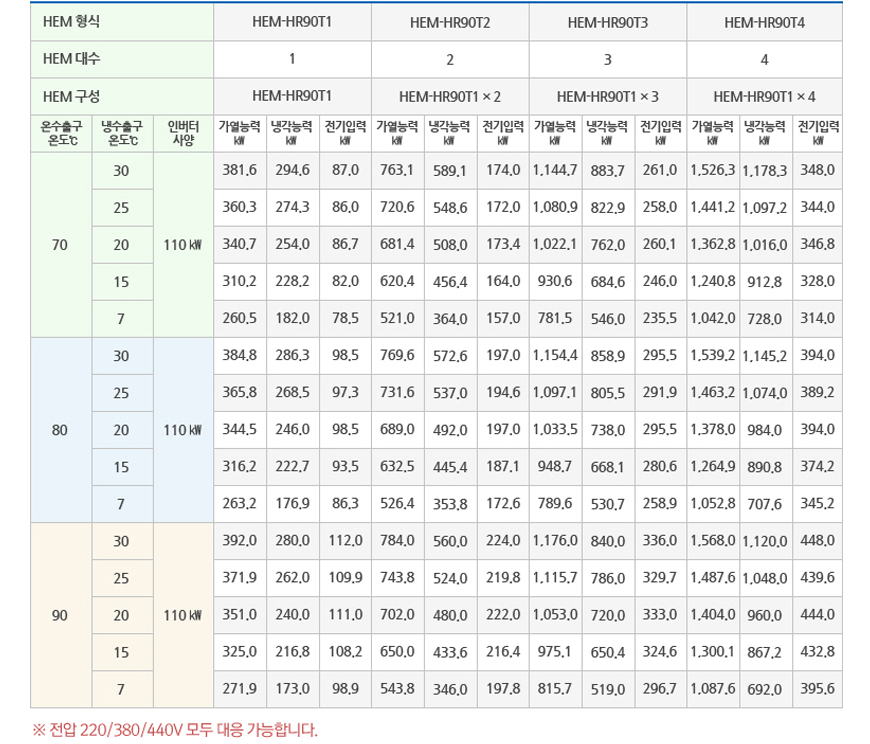This screenshot has width=870, height=744.
Task: Click the cell showing '1,080.9'
Action: pyautogui.click(x=555, y=207)
